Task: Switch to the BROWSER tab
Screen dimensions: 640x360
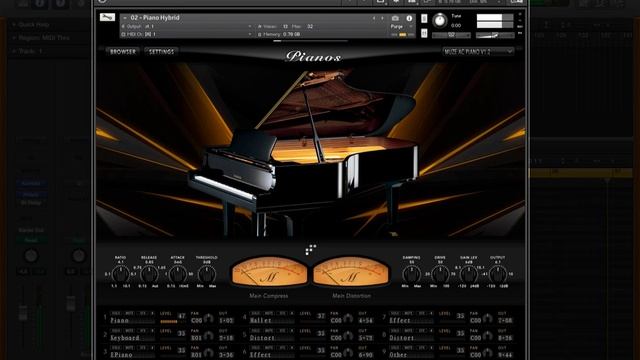Action: (x=123, y=52)
